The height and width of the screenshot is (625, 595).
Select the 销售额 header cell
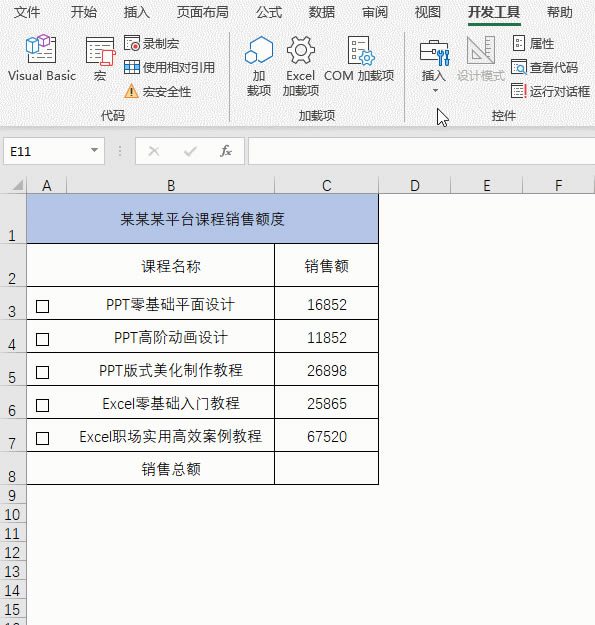point(326,265)
